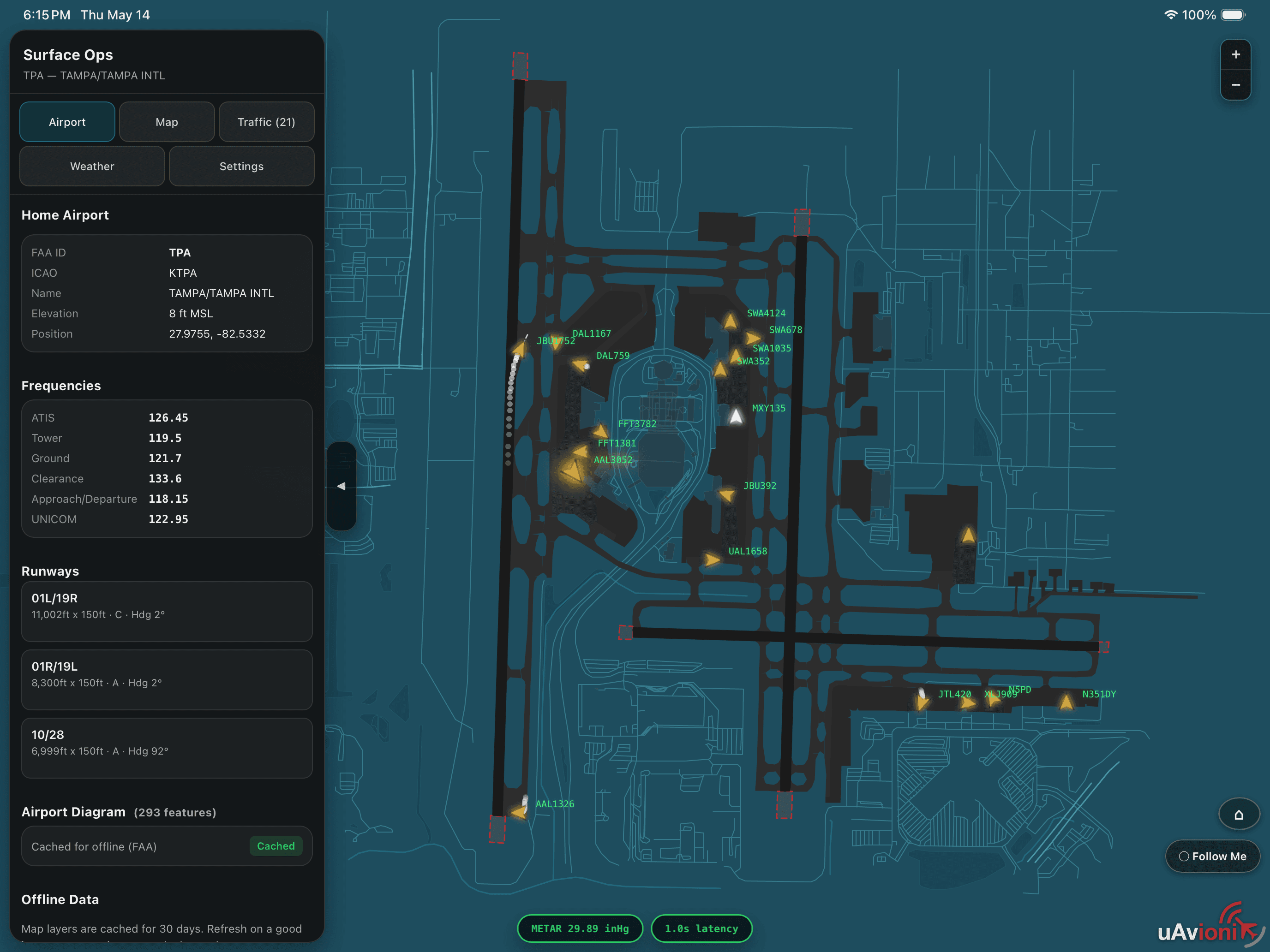The image size is (1270, 952).
Task: Select the DAL1167 aircraft icon
Action: (556, 342)
